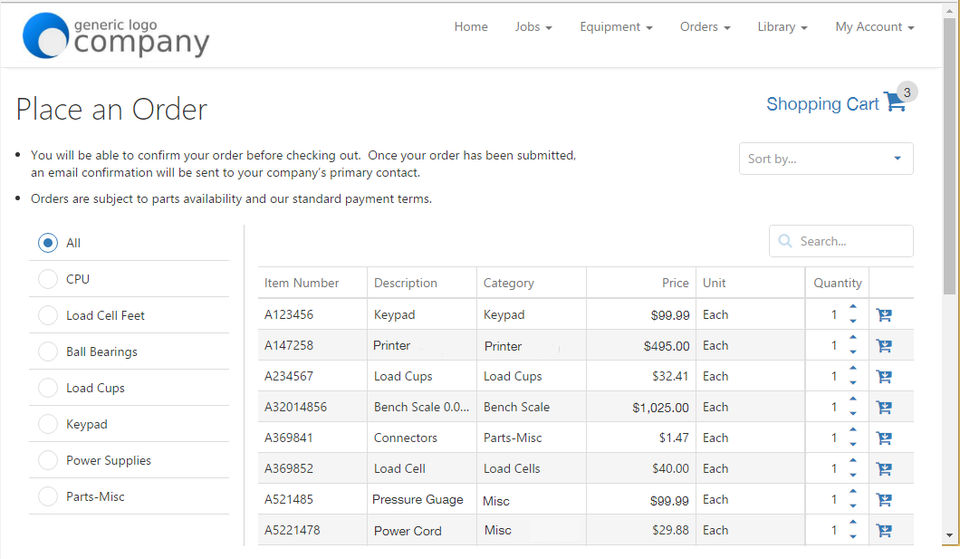Select the CPU category radio button
Screen dimensions: 960x559
[x=48, y=279]
